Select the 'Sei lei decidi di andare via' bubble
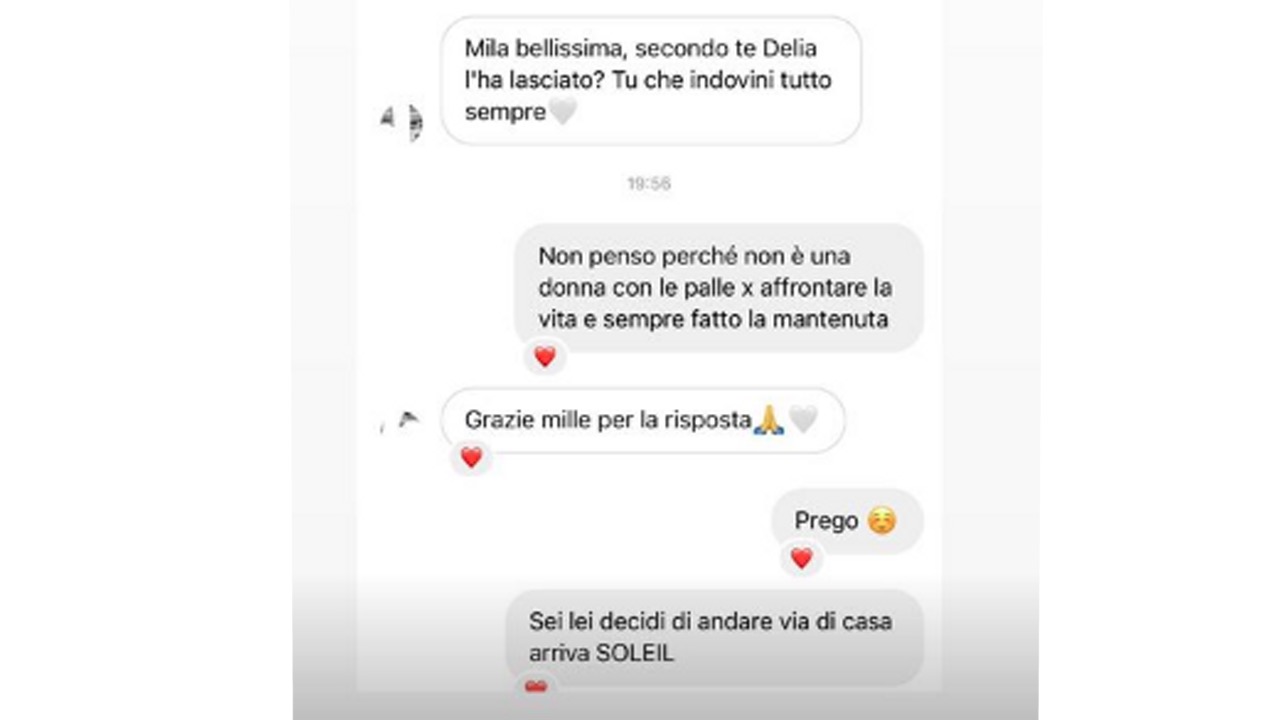Image resolution: width=1280 pixels, height=720 pixels. click(x=714, y=637)
